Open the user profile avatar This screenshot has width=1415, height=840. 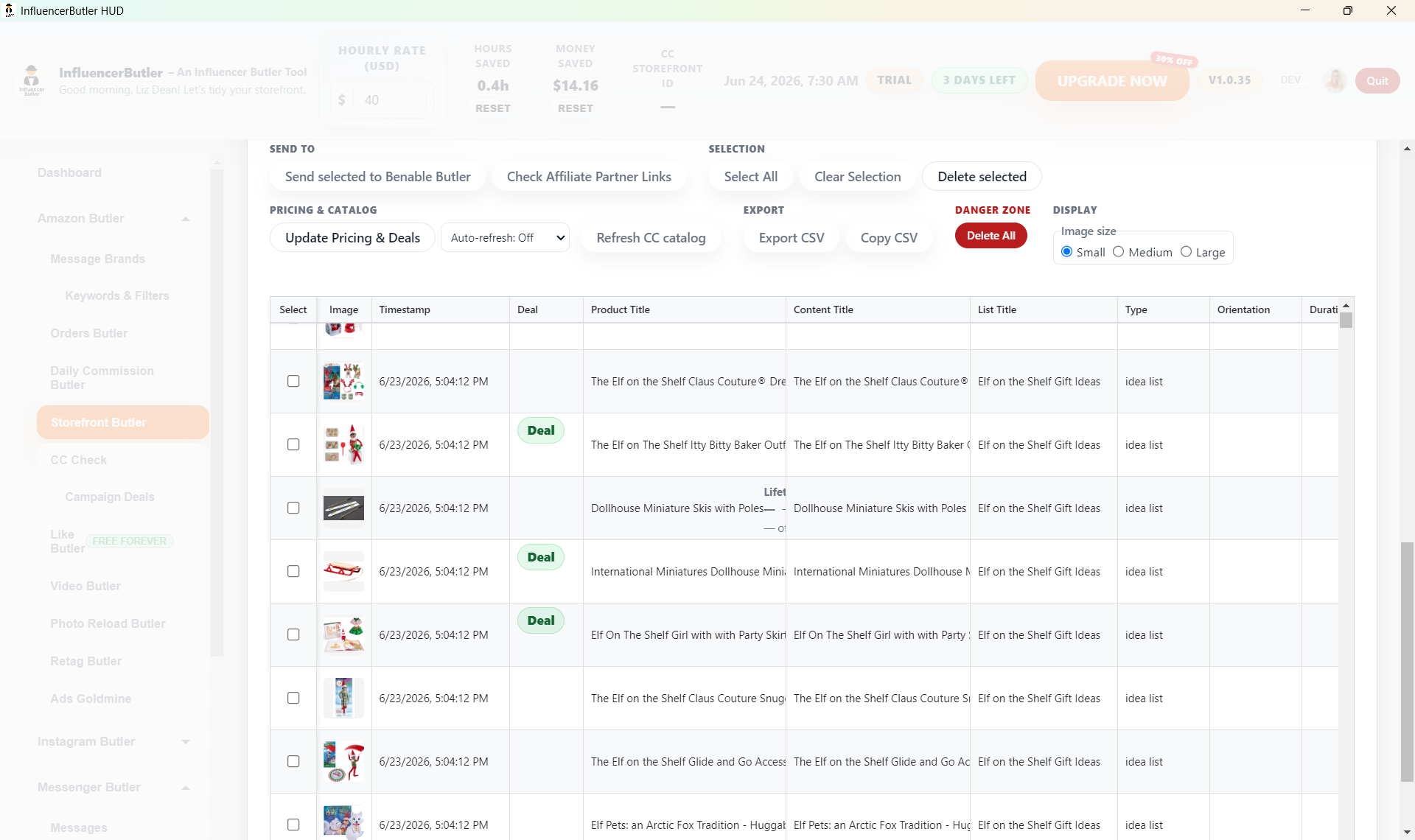click(1335, 80)
